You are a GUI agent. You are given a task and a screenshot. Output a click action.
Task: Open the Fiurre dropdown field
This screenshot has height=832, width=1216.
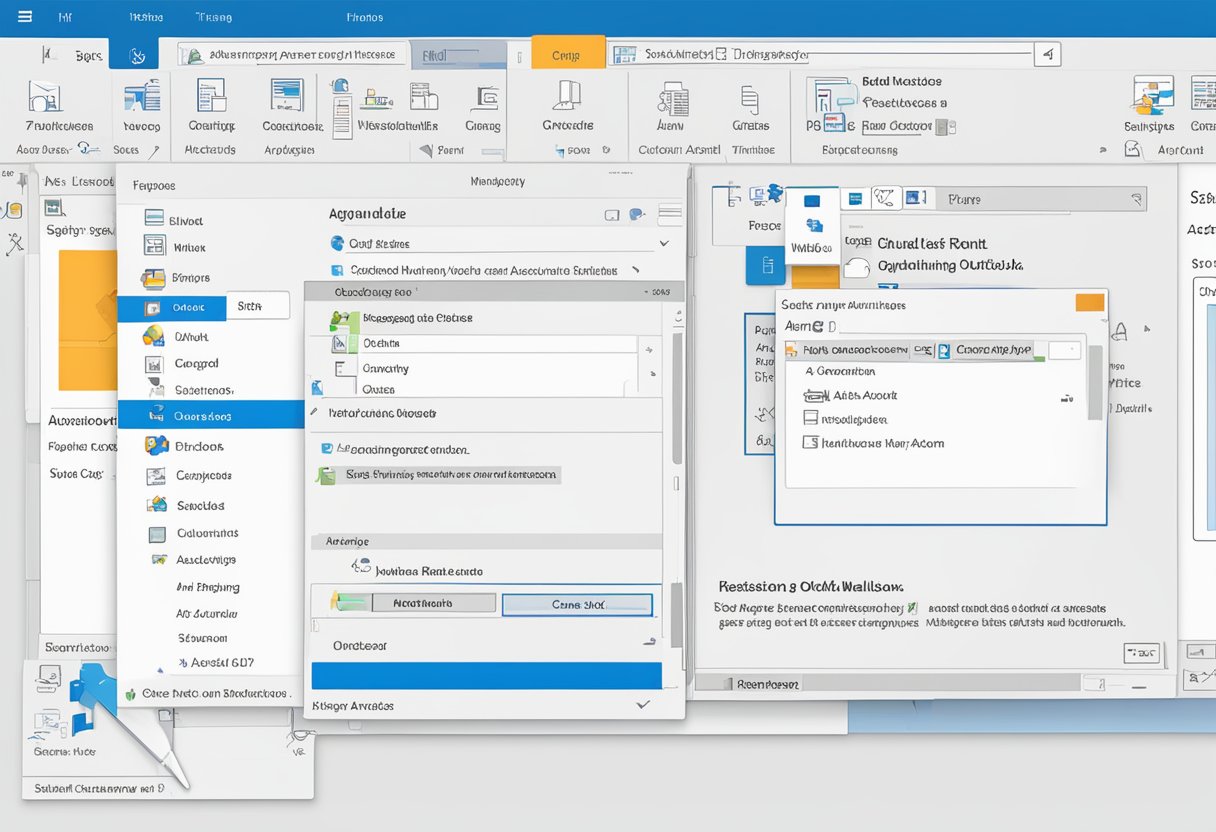point(1040,200)
